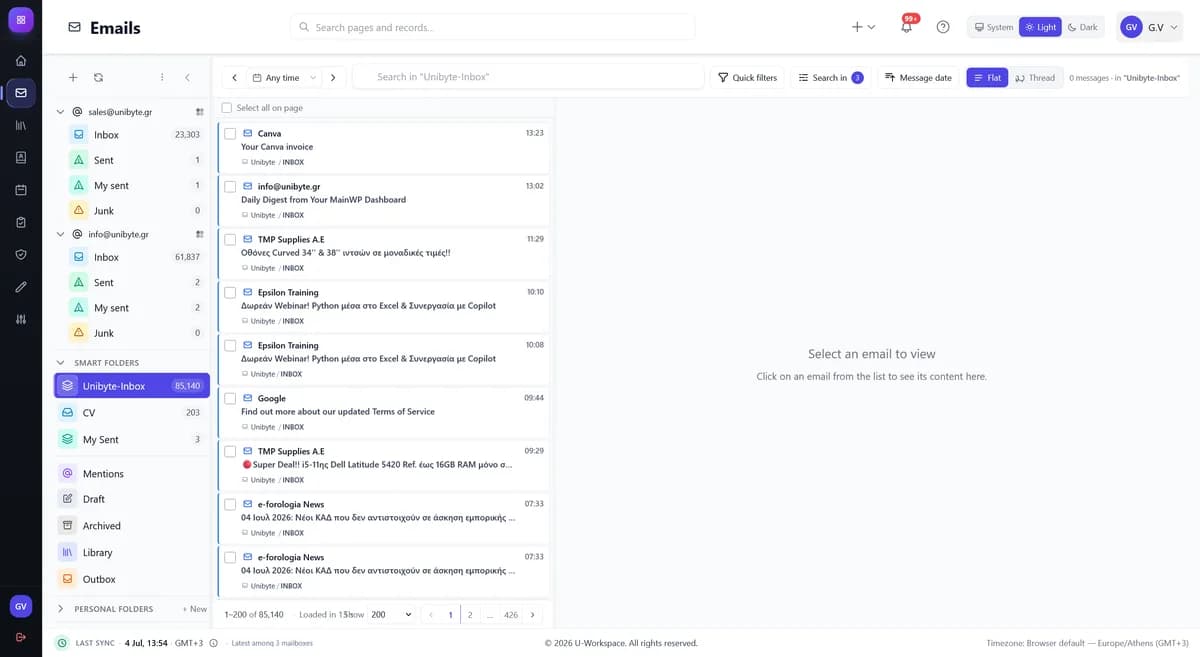
Task: Select the Dark theme option
Action: pyautogui.click(x=1083, y=27)
